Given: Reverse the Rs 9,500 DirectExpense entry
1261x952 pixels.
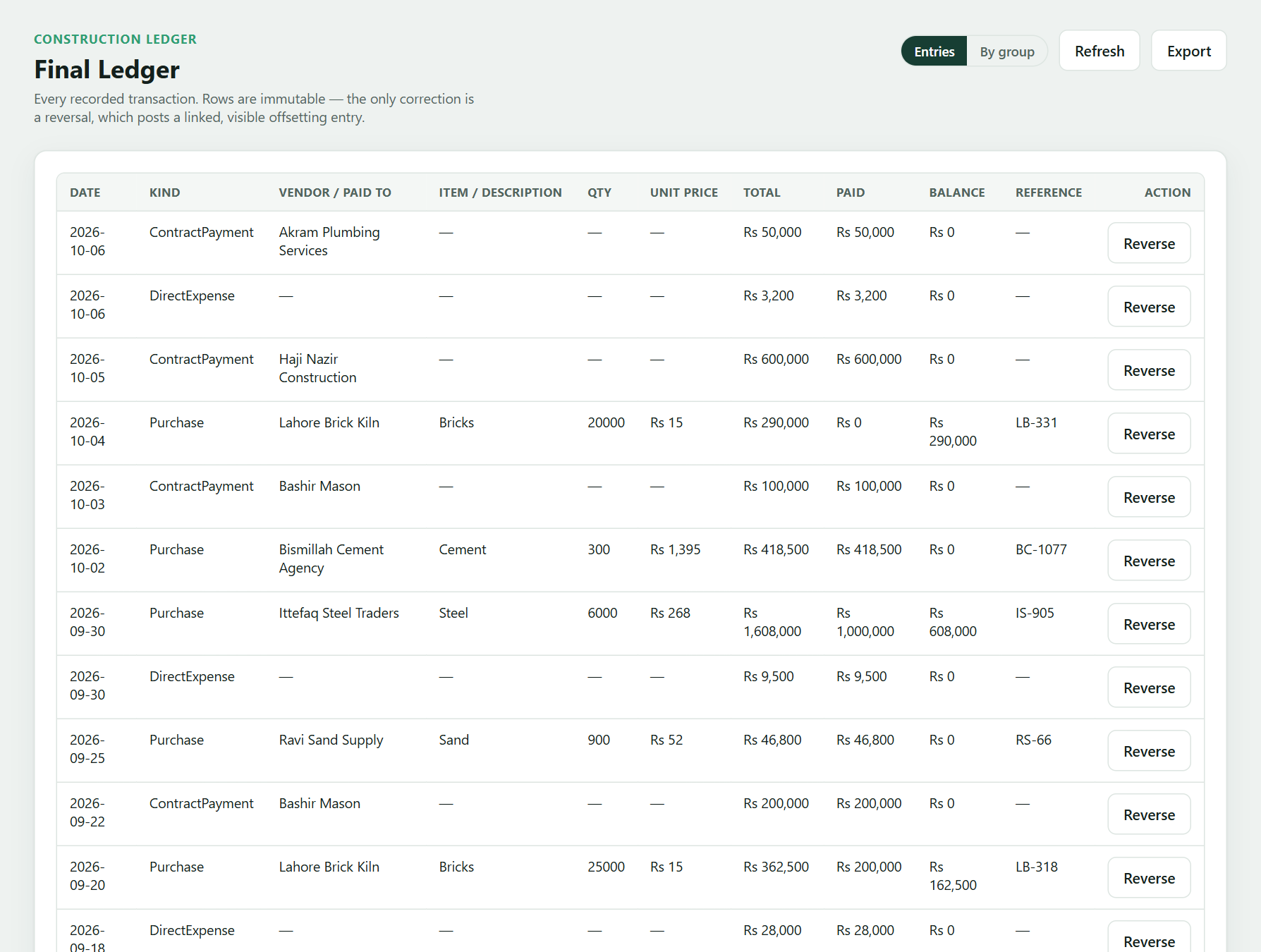Looking at the screenshot, I should pyautogui.click(x=1149, y=688).
